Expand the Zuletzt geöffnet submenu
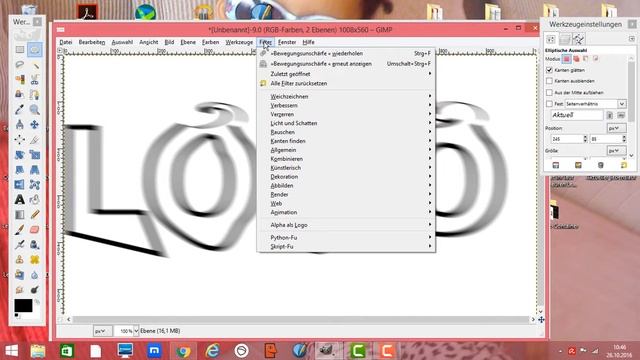This screenshot has width=640, height=360. click(x=346, y=74)
